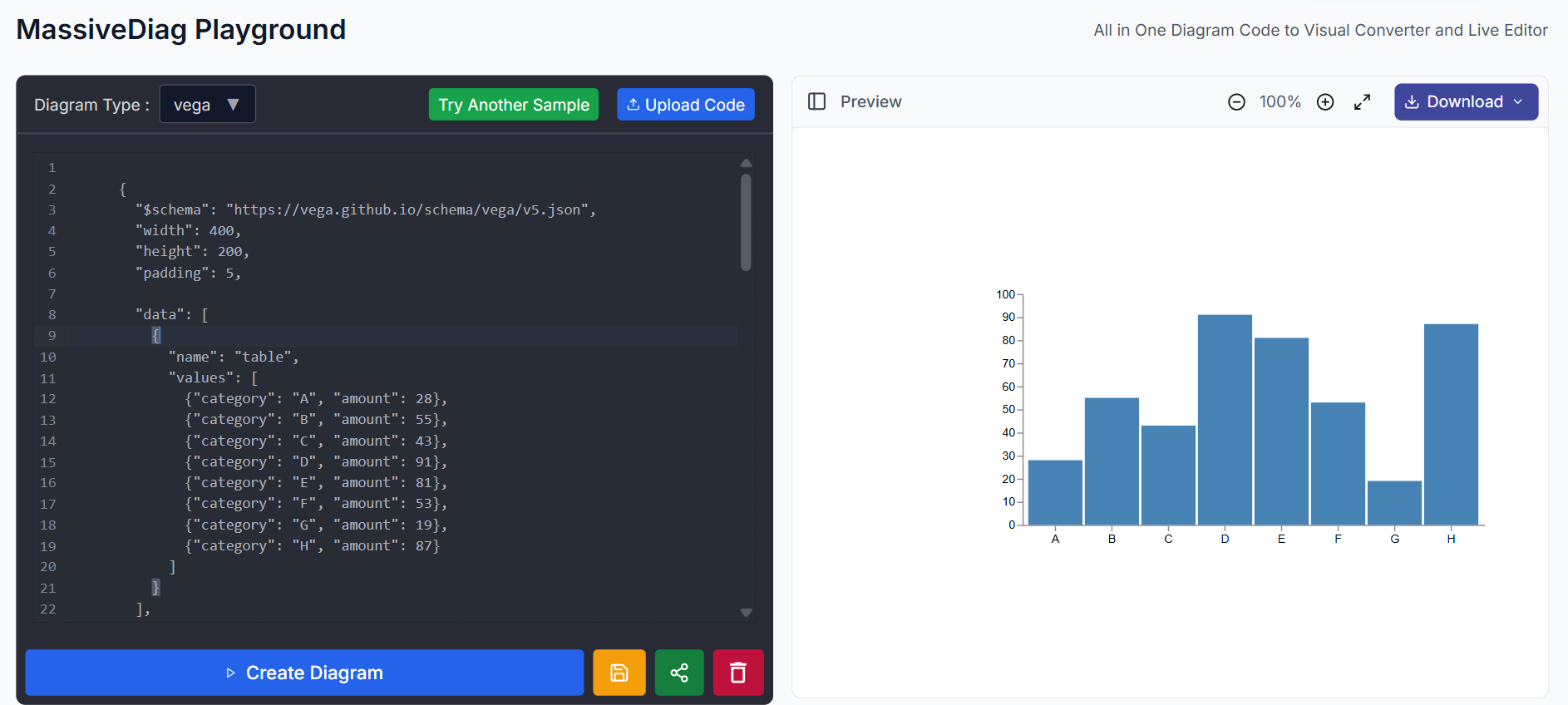Run the Create Diagram button

coord(304,673)
